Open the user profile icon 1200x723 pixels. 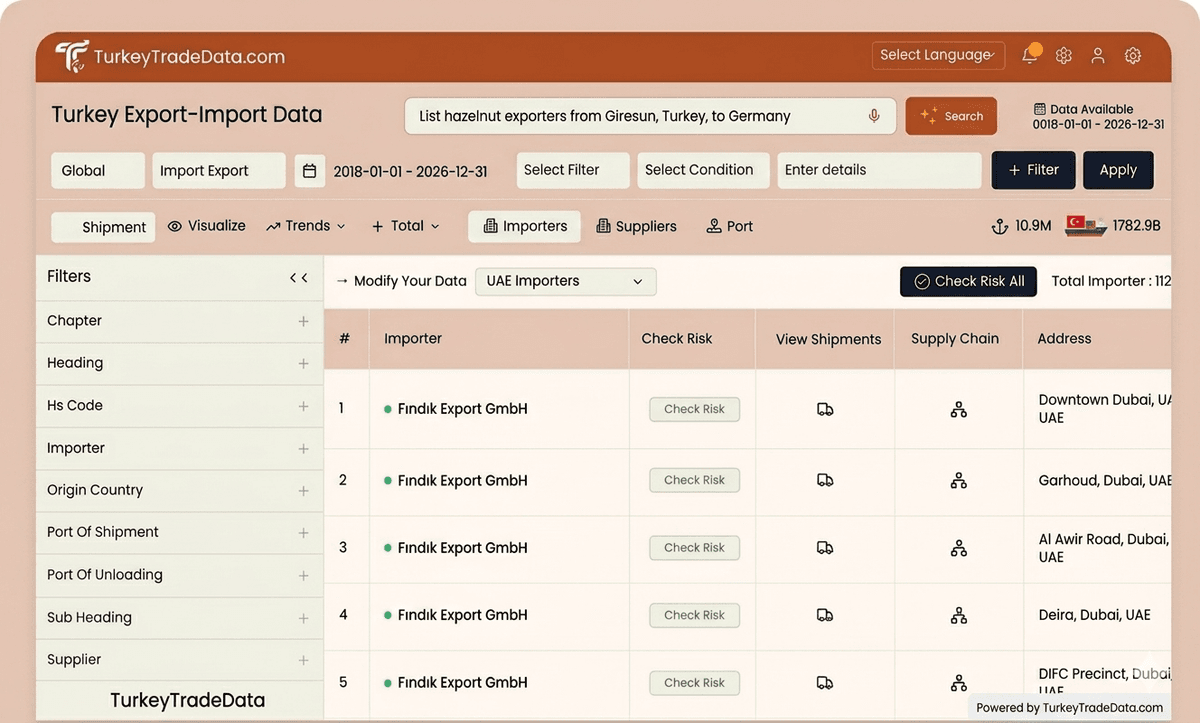(1098, 56)
